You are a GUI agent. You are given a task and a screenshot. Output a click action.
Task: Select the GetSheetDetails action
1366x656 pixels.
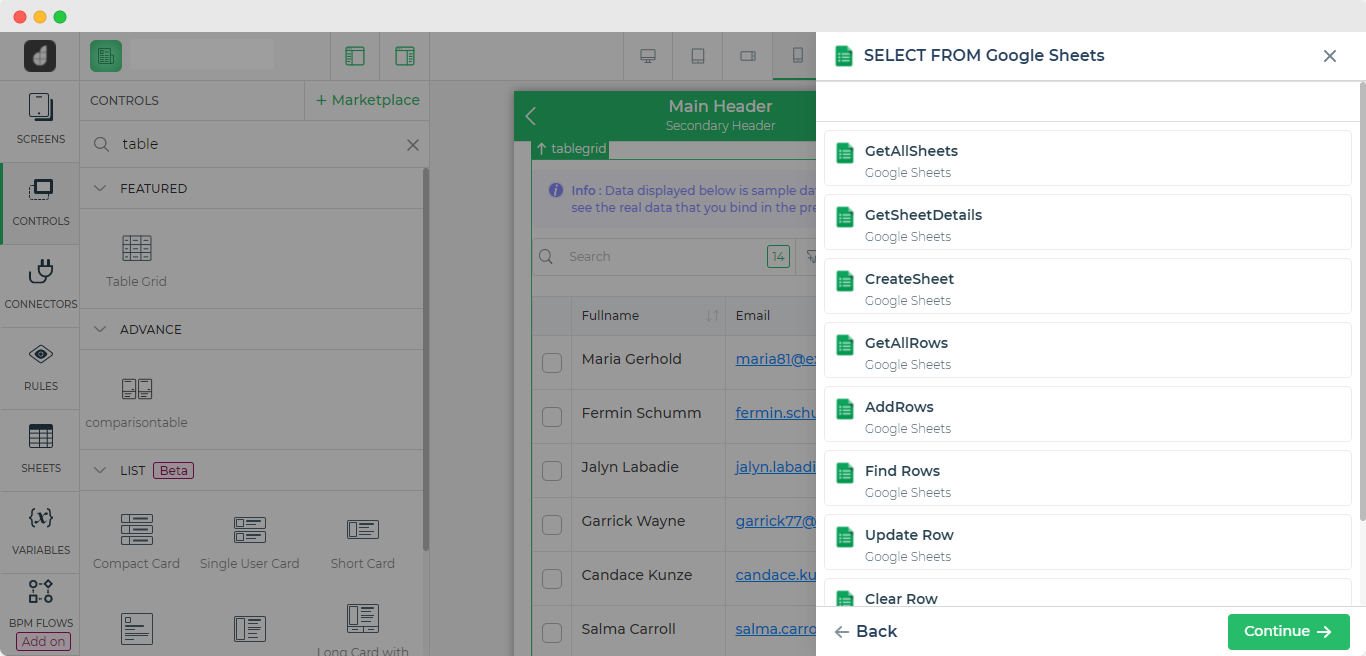tap(1087, 222)
